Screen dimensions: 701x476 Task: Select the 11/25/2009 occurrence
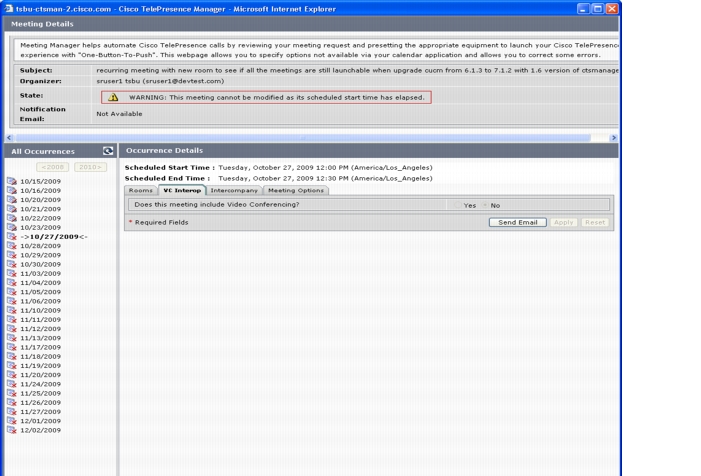(x=40, y=393)
